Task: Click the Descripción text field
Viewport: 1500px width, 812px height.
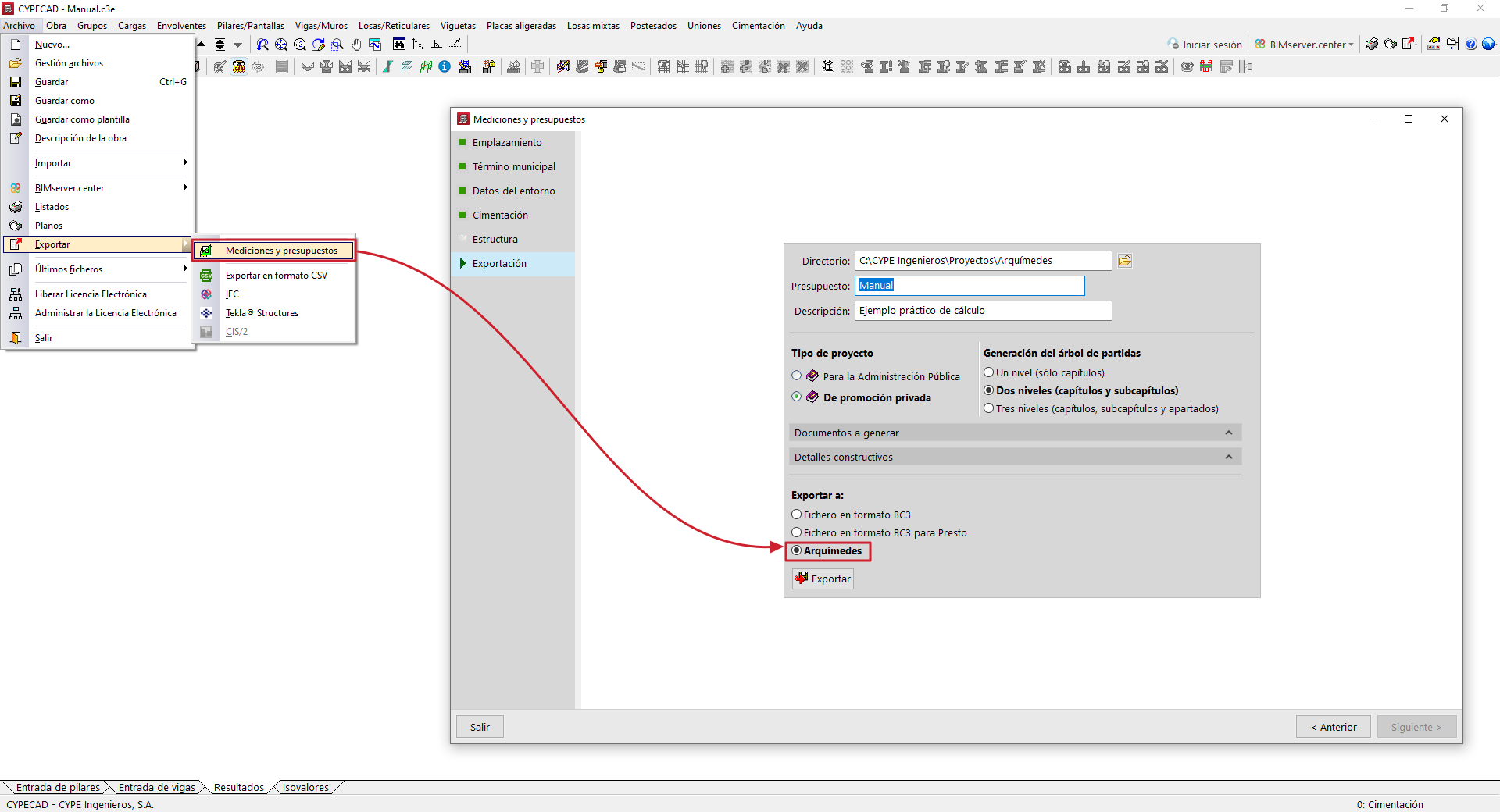Action: click(983, 311)
